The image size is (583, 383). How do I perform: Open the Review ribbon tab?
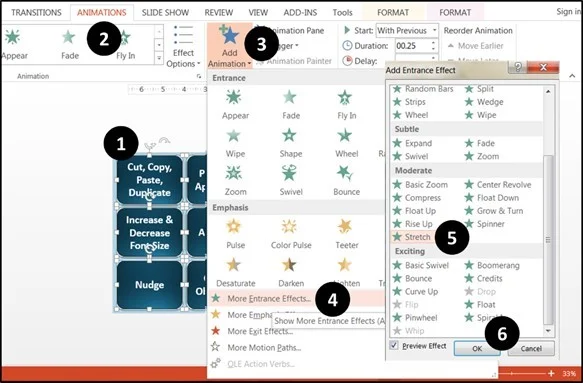click(219, 12)
